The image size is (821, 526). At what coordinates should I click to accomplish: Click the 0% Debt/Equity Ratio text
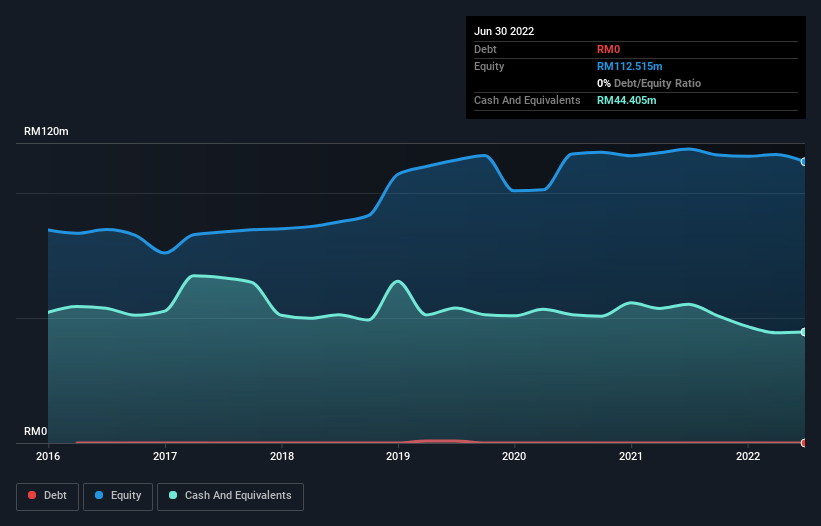[x=649, y=83]
